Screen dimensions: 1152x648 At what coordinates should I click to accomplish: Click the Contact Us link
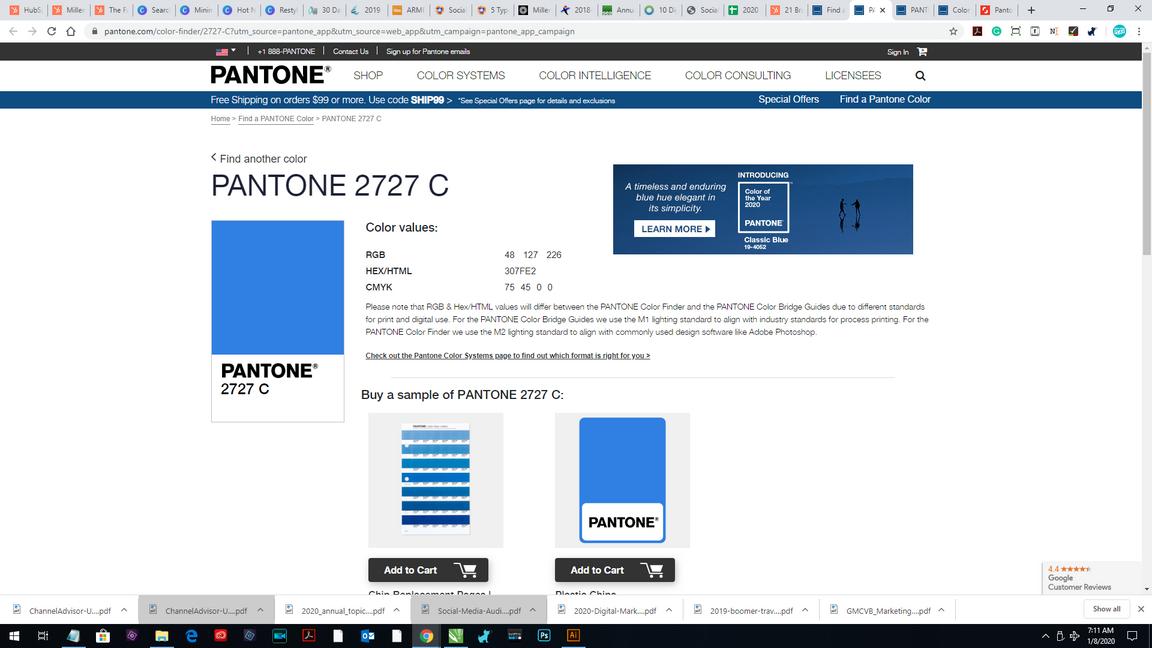click(350, 51)
